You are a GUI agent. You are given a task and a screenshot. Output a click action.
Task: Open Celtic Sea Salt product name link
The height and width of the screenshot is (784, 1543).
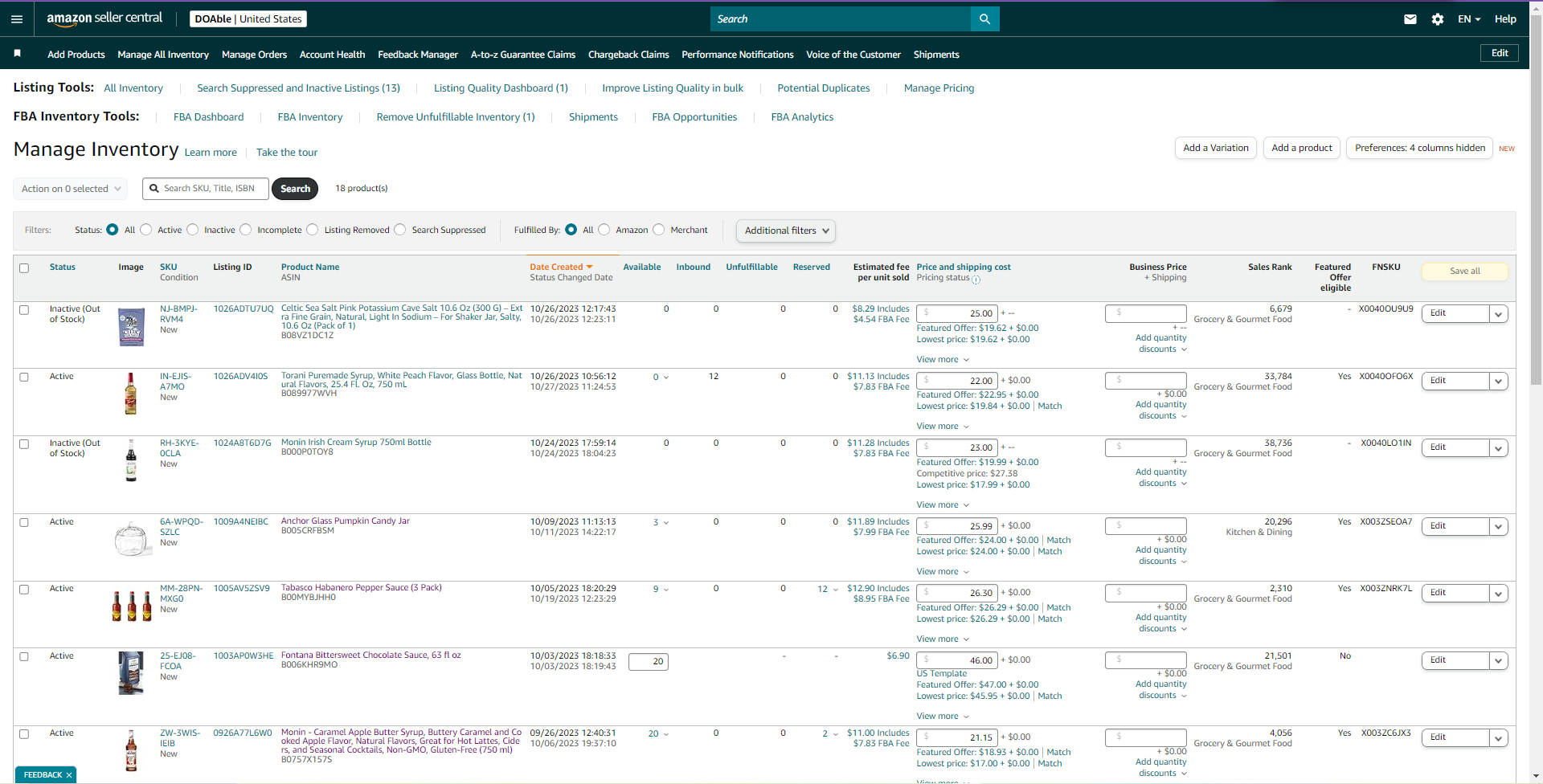pyautogui.click(x=402, y=317)
